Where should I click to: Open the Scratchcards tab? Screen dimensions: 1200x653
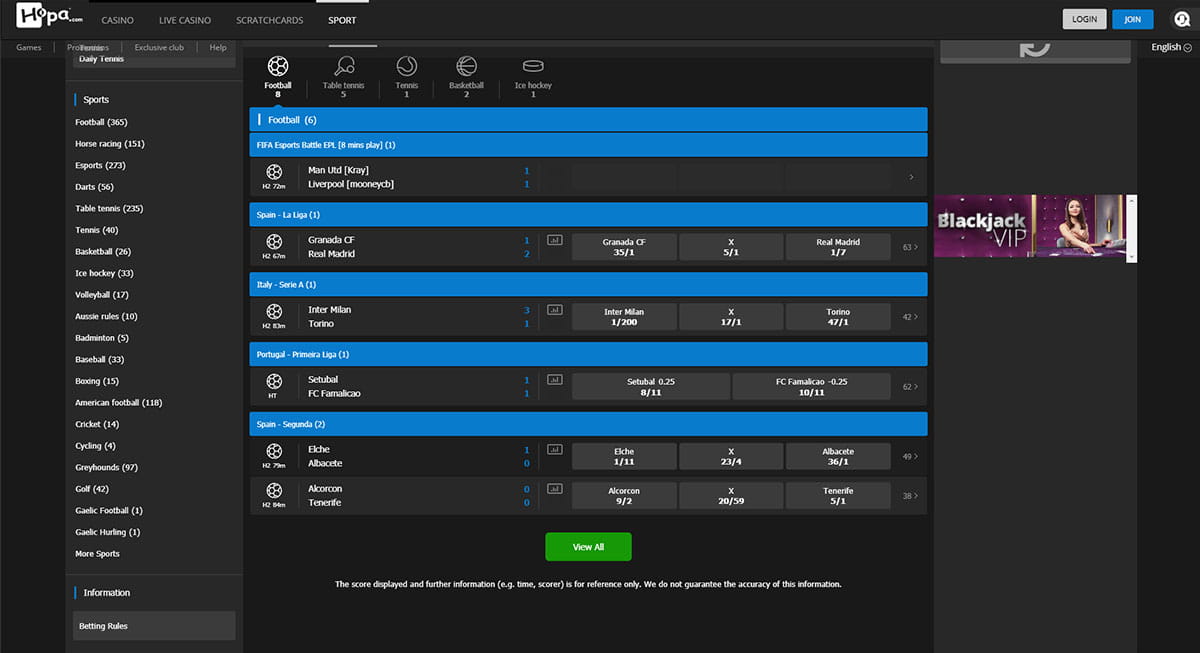(x=270, y=20)
